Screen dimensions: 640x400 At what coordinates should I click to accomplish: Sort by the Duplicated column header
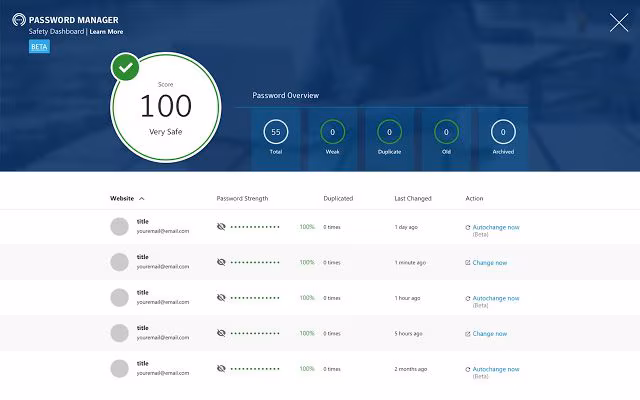[x=338, y=198]
